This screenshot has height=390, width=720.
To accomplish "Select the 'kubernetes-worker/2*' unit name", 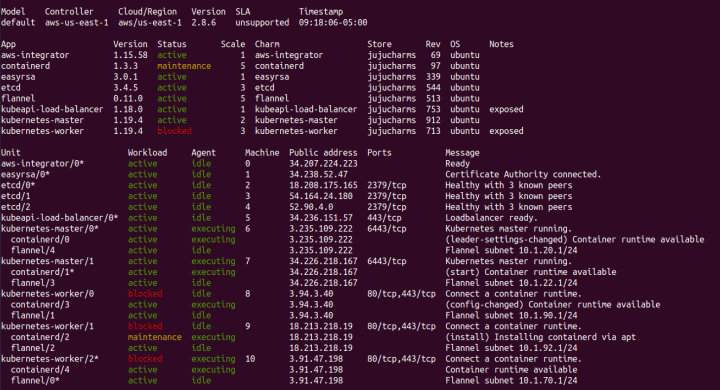I will click(x=50, y=359).
